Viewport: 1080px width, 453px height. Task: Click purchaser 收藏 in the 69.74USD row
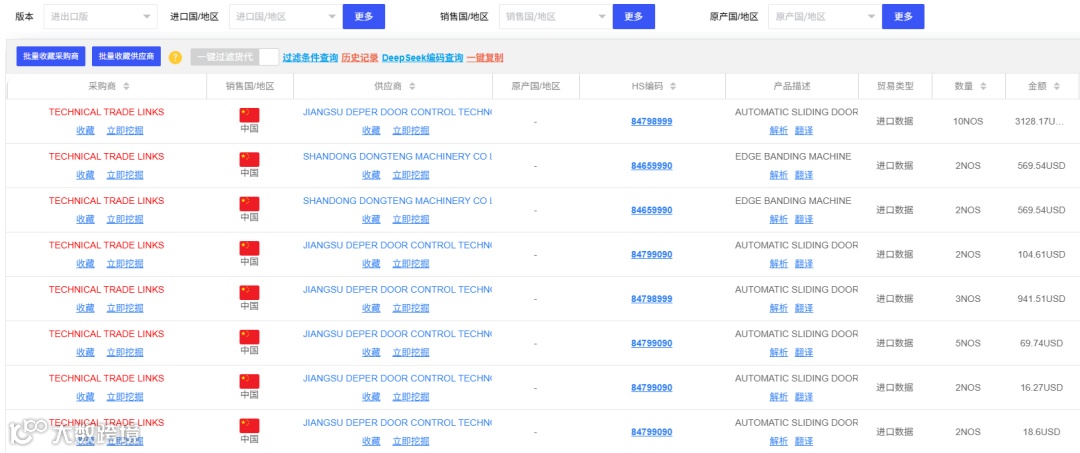pos(85,352)
